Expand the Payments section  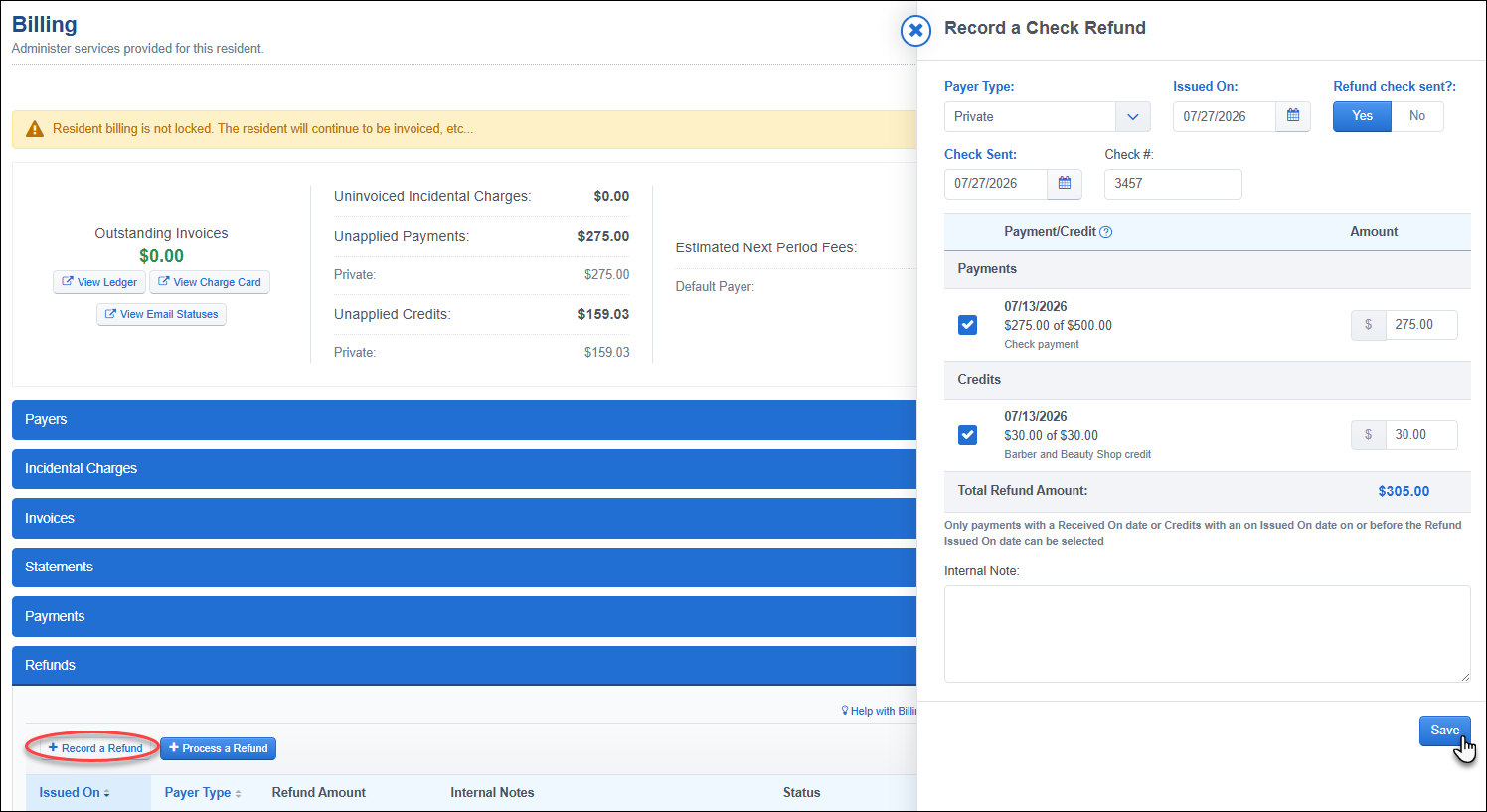click(x=464, y=616)
